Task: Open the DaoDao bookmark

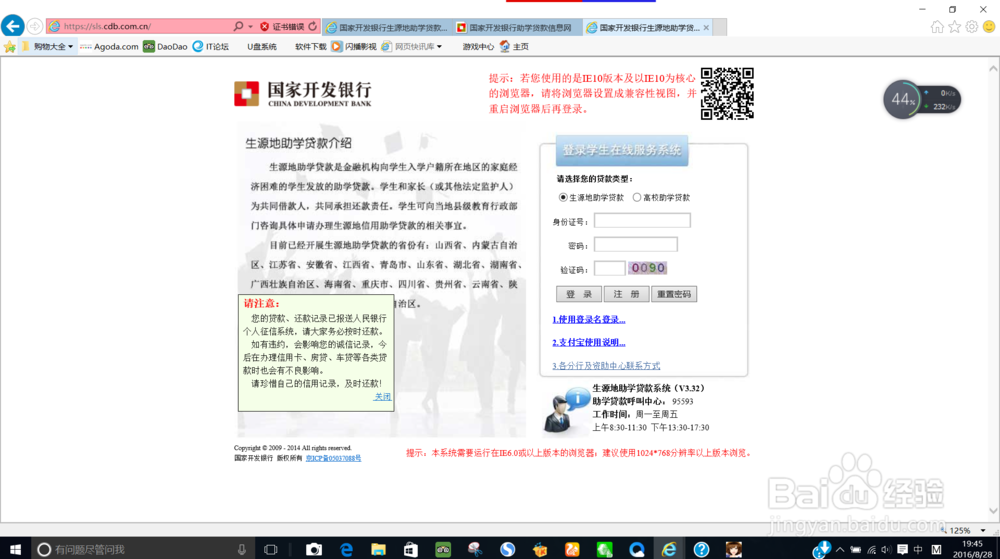Action: point(165,47)
